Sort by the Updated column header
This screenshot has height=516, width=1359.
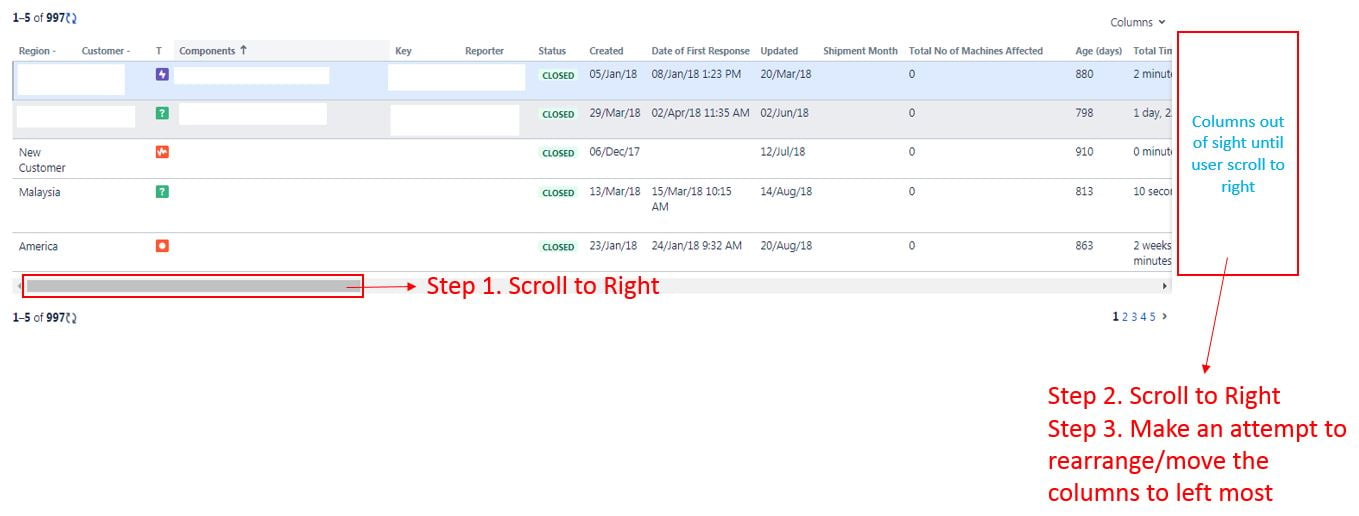click(x=779, y=51)
